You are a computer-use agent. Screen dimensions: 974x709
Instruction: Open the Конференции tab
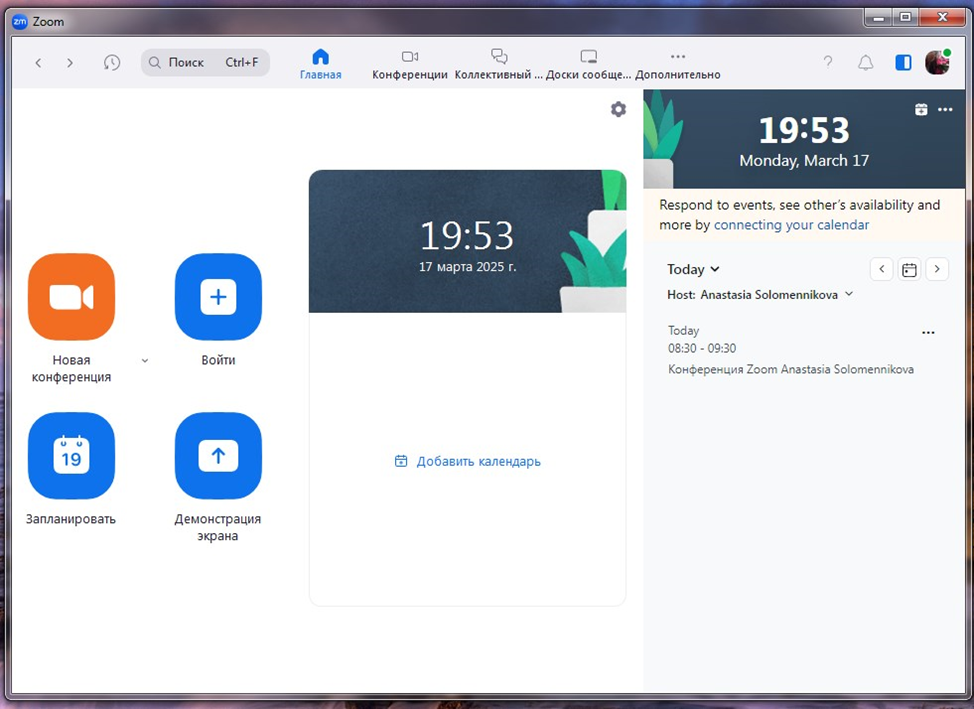[x=409, y=65]
